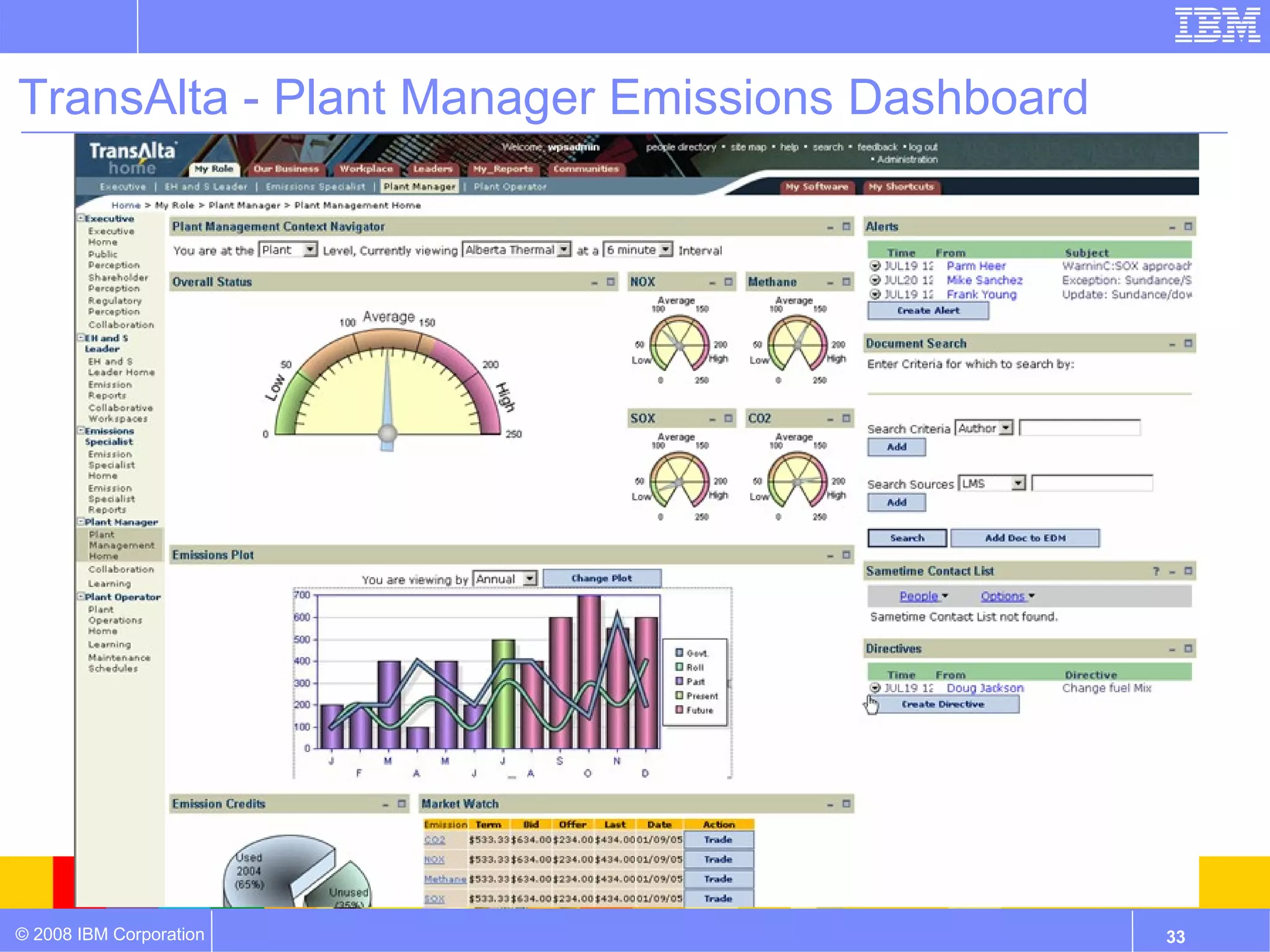The width and height of the screenshot is (1270, 952).
Task: Focus the Search Criteria text field
Action: (1080, 428)
